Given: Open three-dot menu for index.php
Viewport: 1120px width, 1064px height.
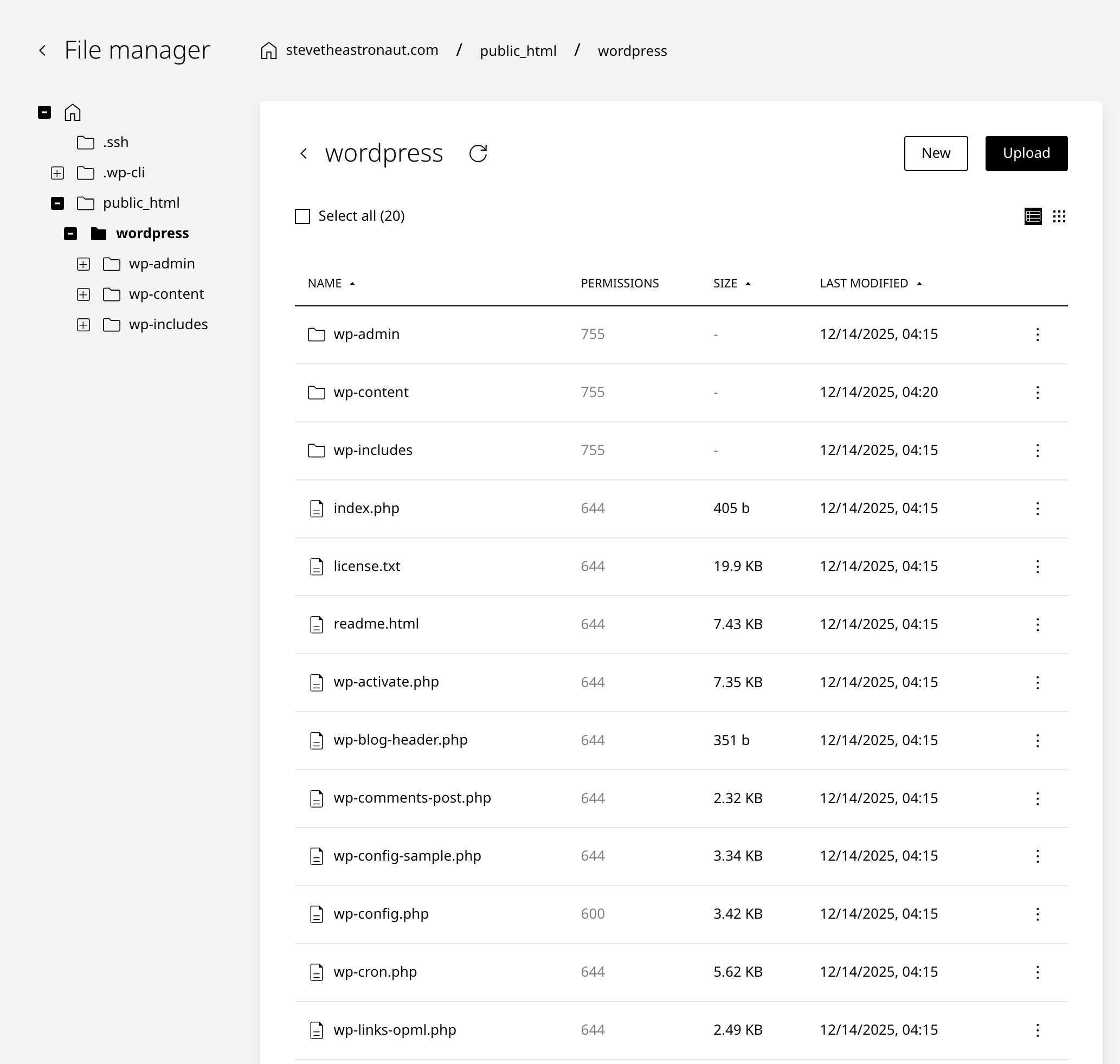Looking at the screenshot, I should pos(1037,508).
